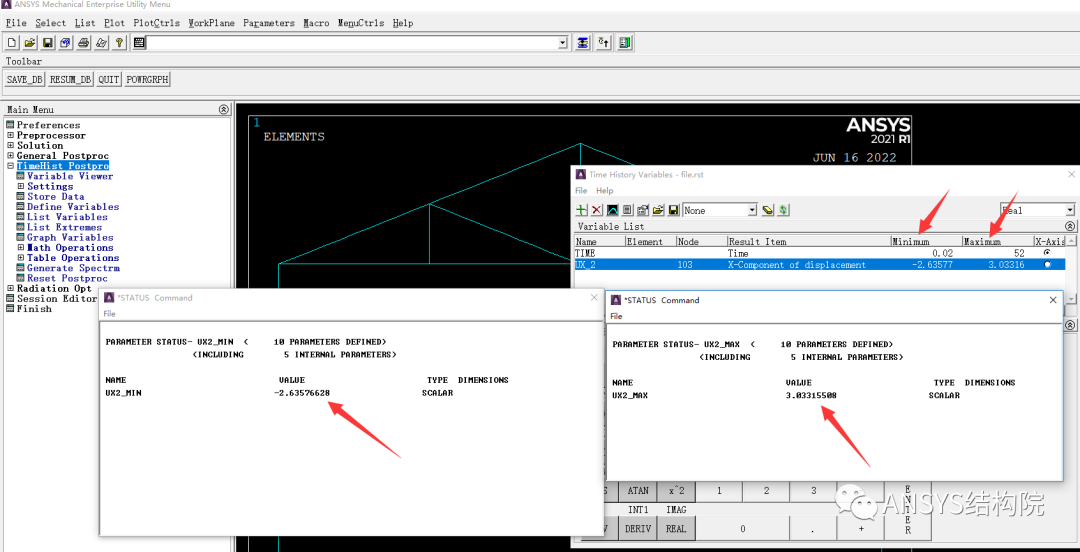This screenshot has height=552, width=1080.
Task: Click the keypad icon beside command input
Action: (x=139, y=43)
